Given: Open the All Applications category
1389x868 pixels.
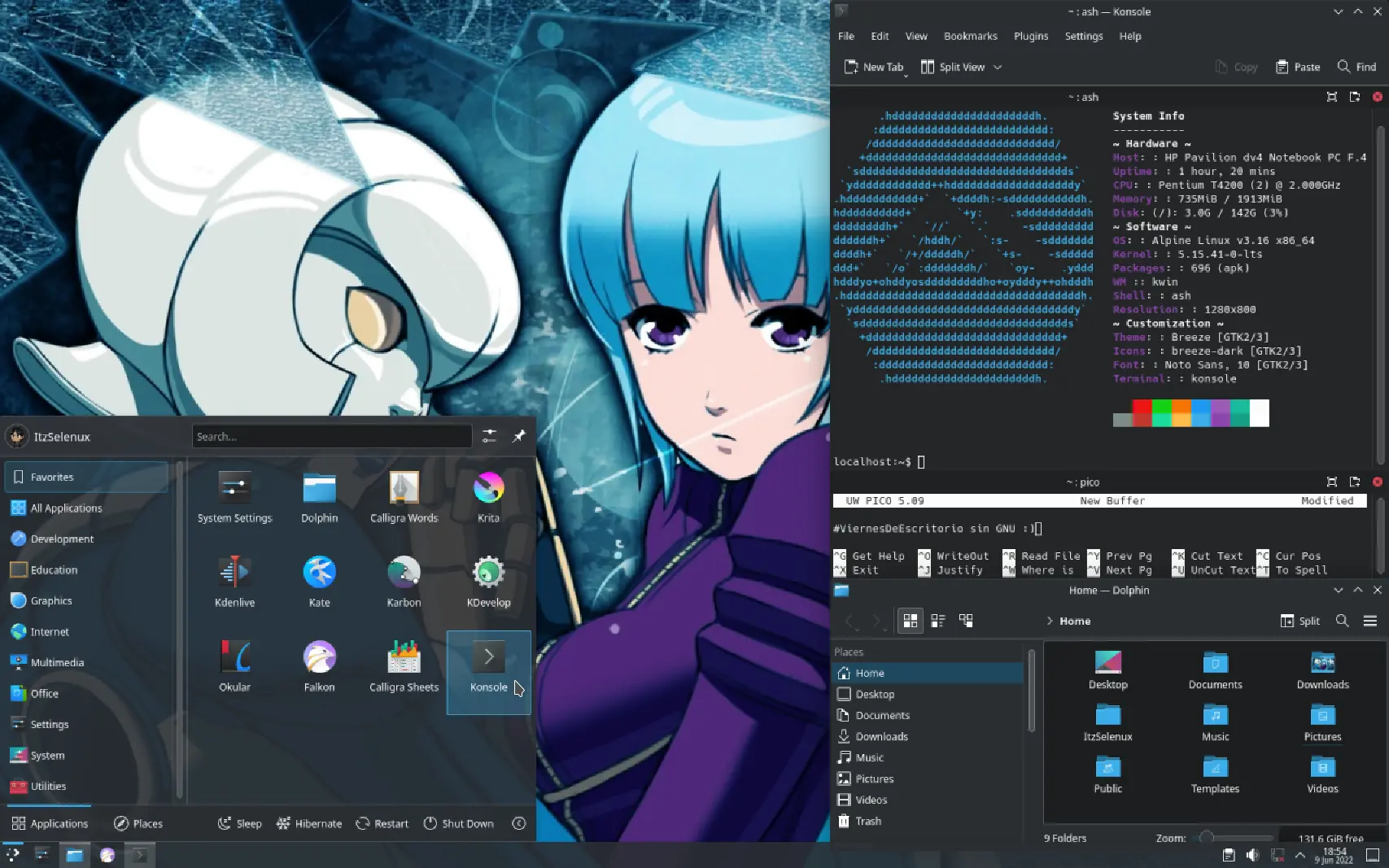Looking at the screenshot, I should (x=86, y=508).
